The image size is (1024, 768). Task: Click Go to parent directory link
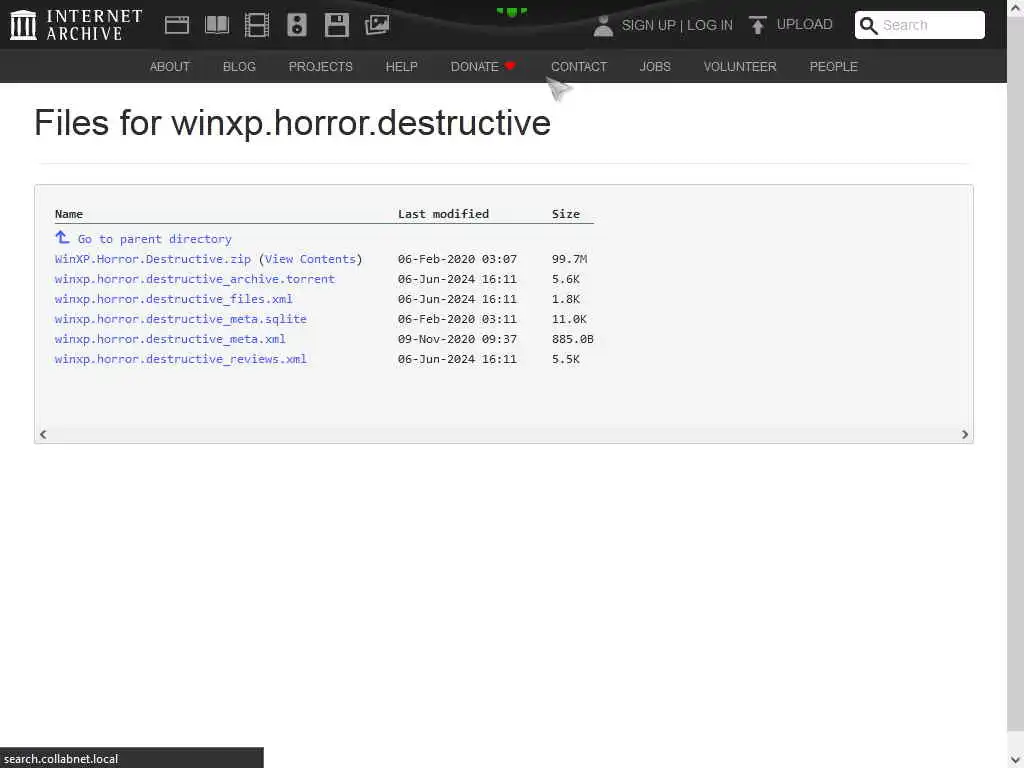pos(155,239)
